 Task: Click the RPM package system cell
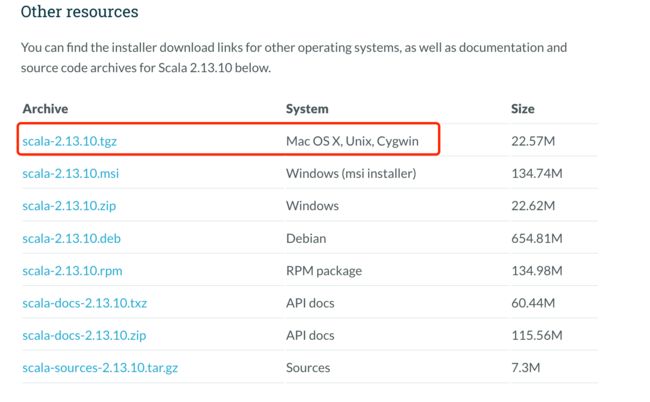tap(324, 271)
